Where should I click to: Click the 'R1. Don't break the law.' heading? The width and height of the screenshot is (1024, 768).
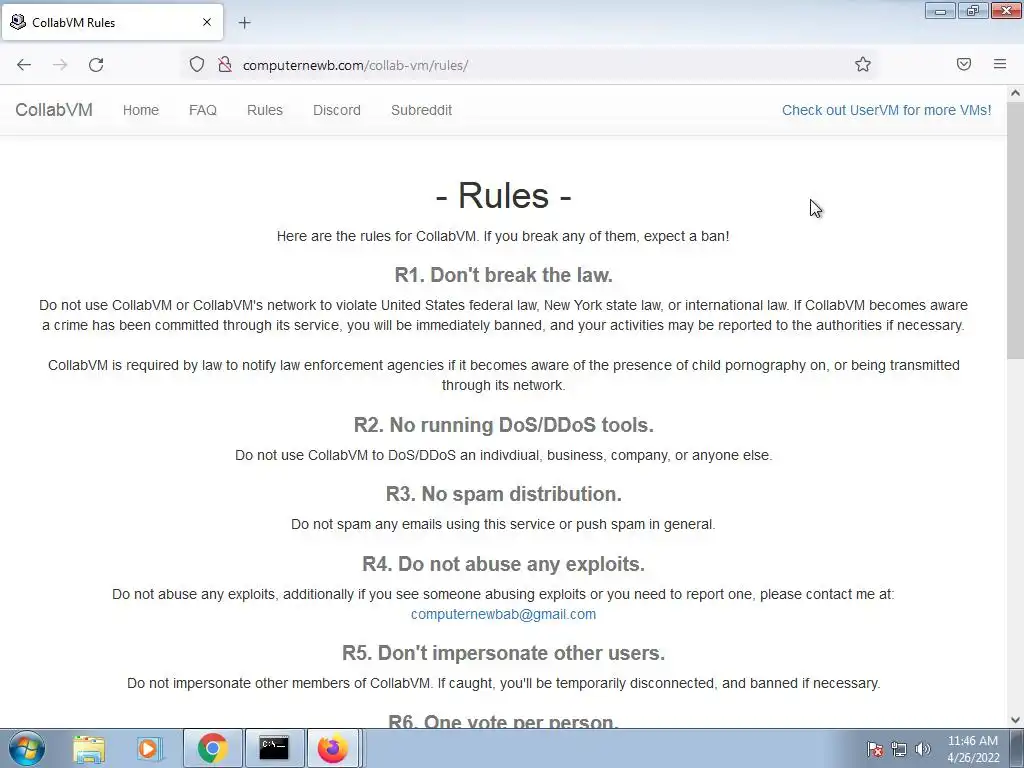coord(504,275)
